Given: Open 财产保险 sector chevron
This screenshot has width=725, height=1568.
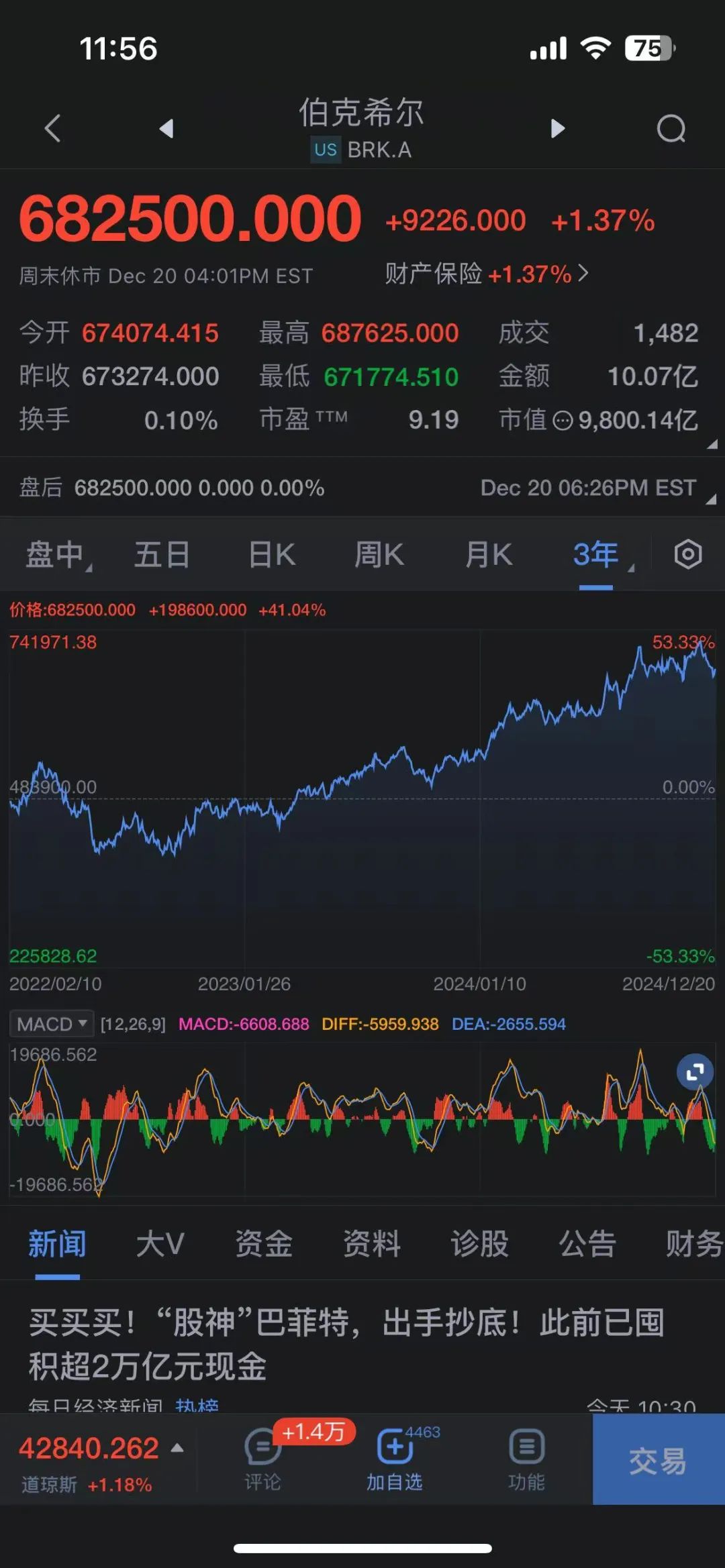Looking at the screenshot, I should coord(583,273).
